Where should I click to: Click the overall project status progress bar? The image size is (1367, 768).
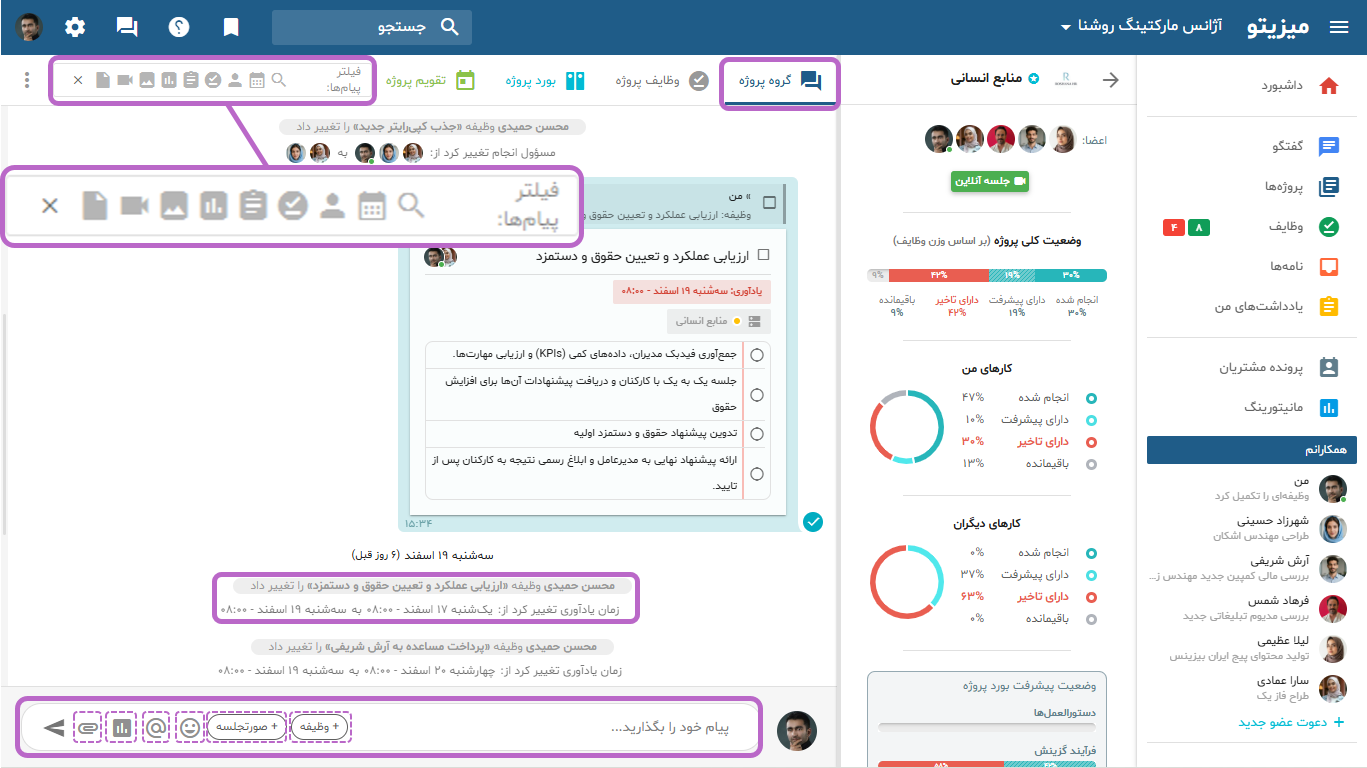[x=987, y=275]
